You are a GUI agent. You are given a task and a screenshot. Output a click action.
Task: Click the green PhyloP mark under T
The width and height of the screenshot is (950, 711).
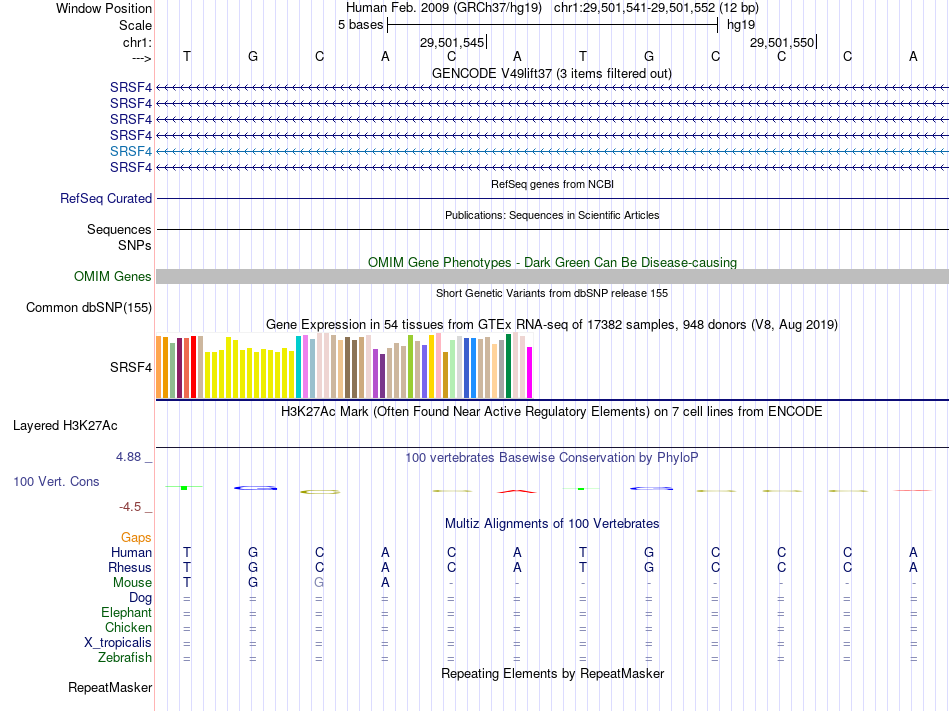pos(184,487)
